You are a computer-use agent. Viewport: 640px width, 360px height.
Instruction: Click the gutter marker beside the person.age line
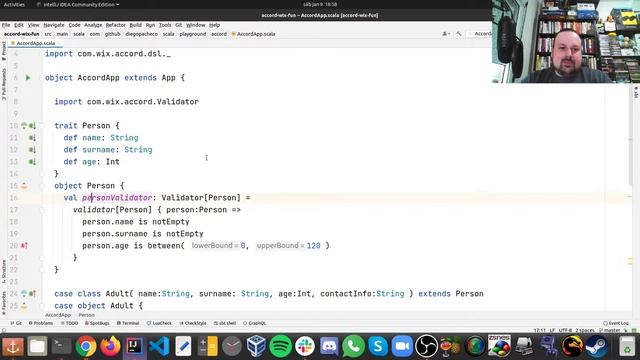24,246
